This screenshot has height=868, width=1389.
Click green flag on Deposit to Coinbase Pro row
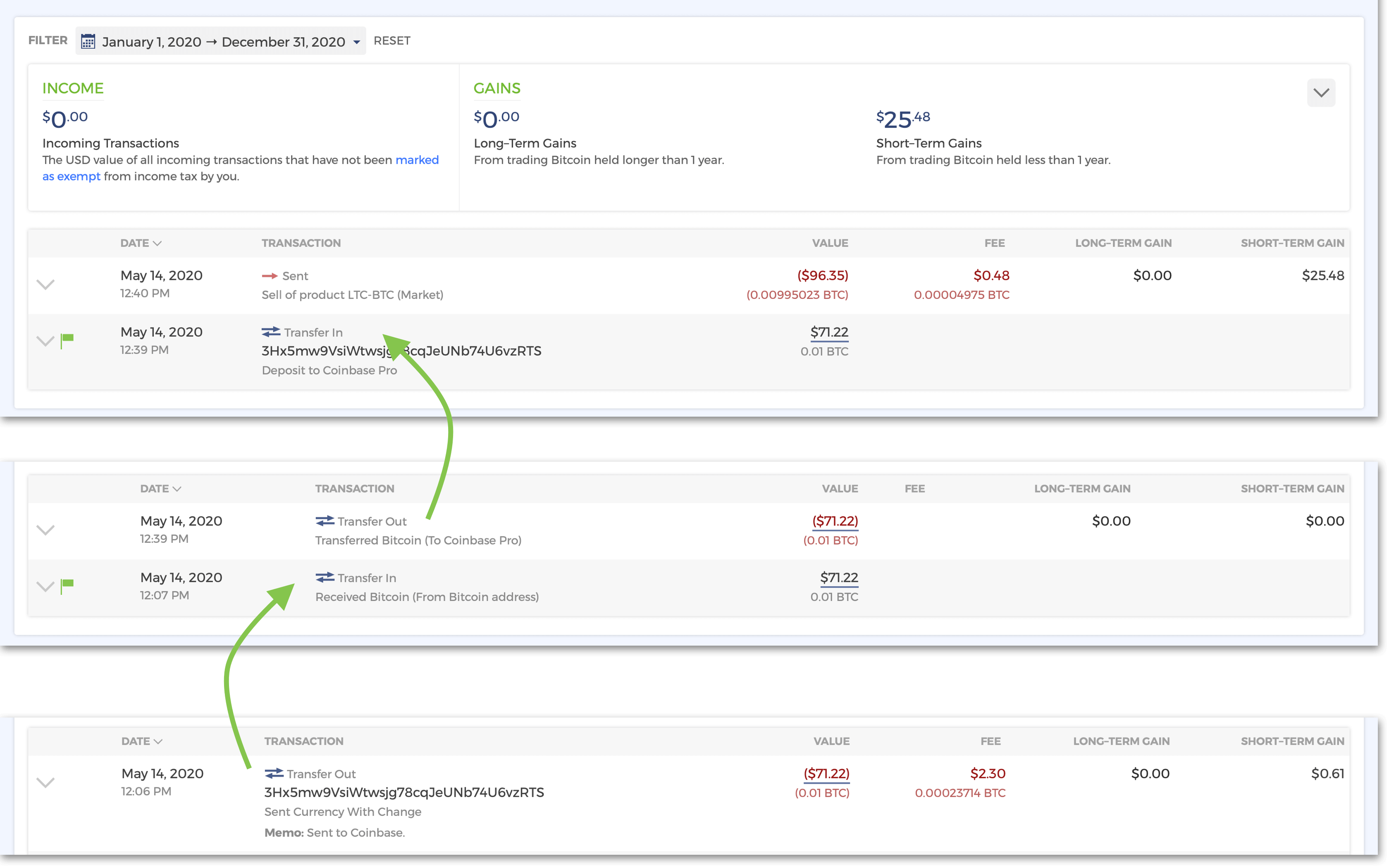pyautogui.click(x=67, y=339)
